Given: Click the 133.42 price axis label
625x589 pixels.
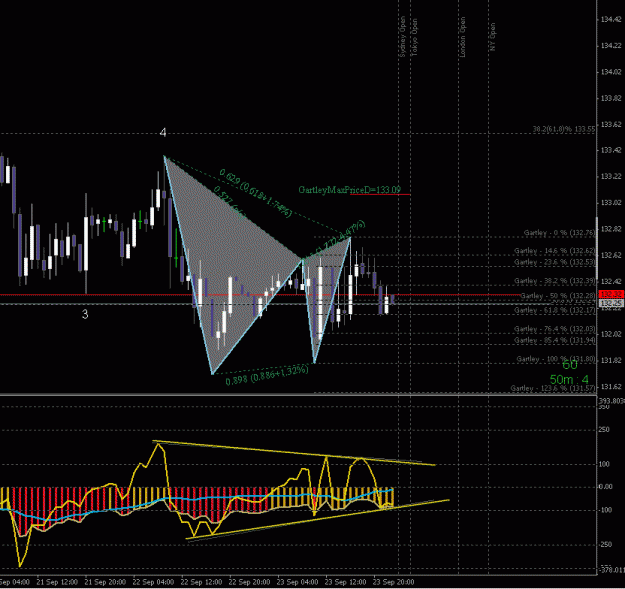Looking at the screenshot, I should point(611,150).
